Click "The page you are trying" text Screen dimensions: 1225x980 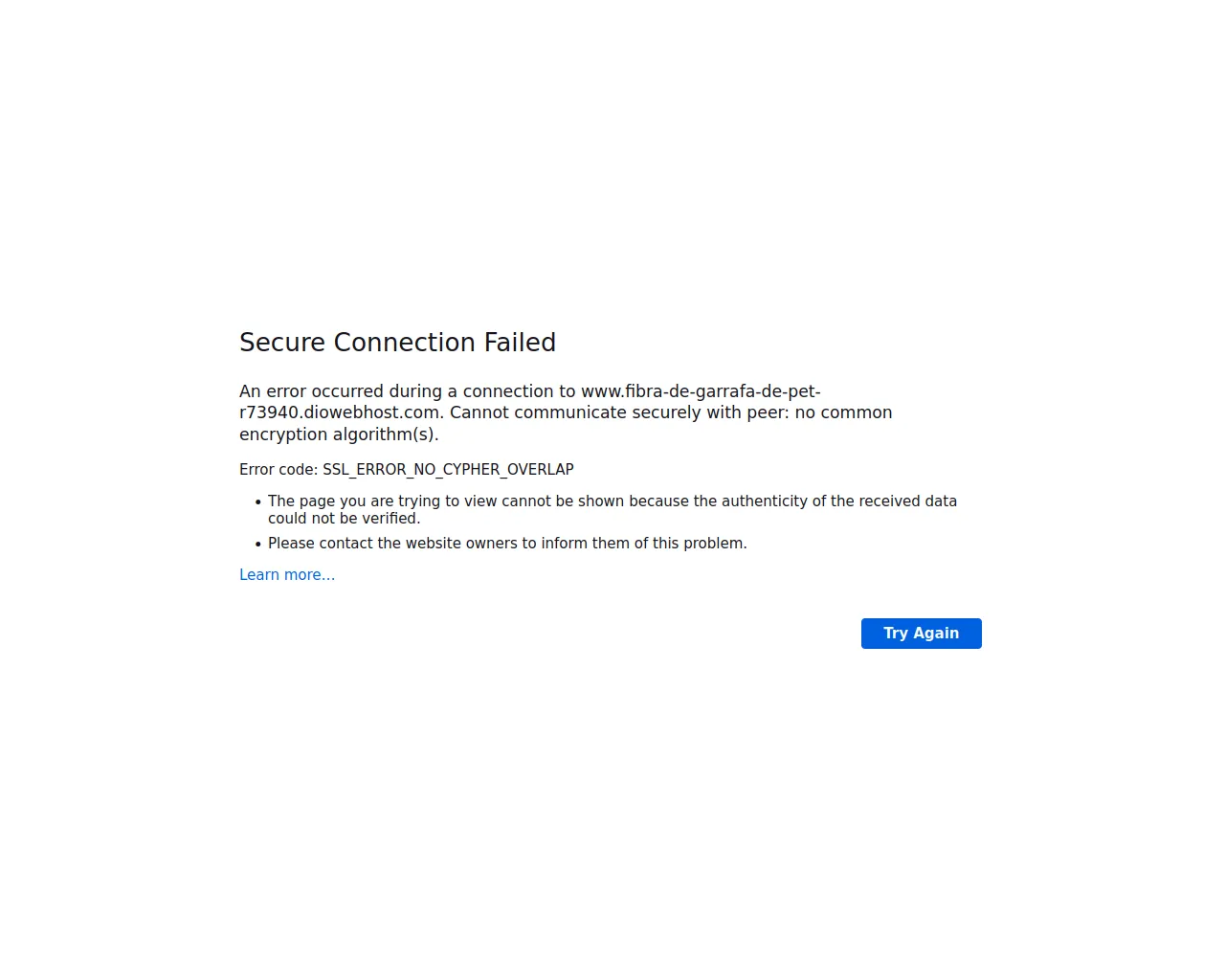click(x=354, y=501)
